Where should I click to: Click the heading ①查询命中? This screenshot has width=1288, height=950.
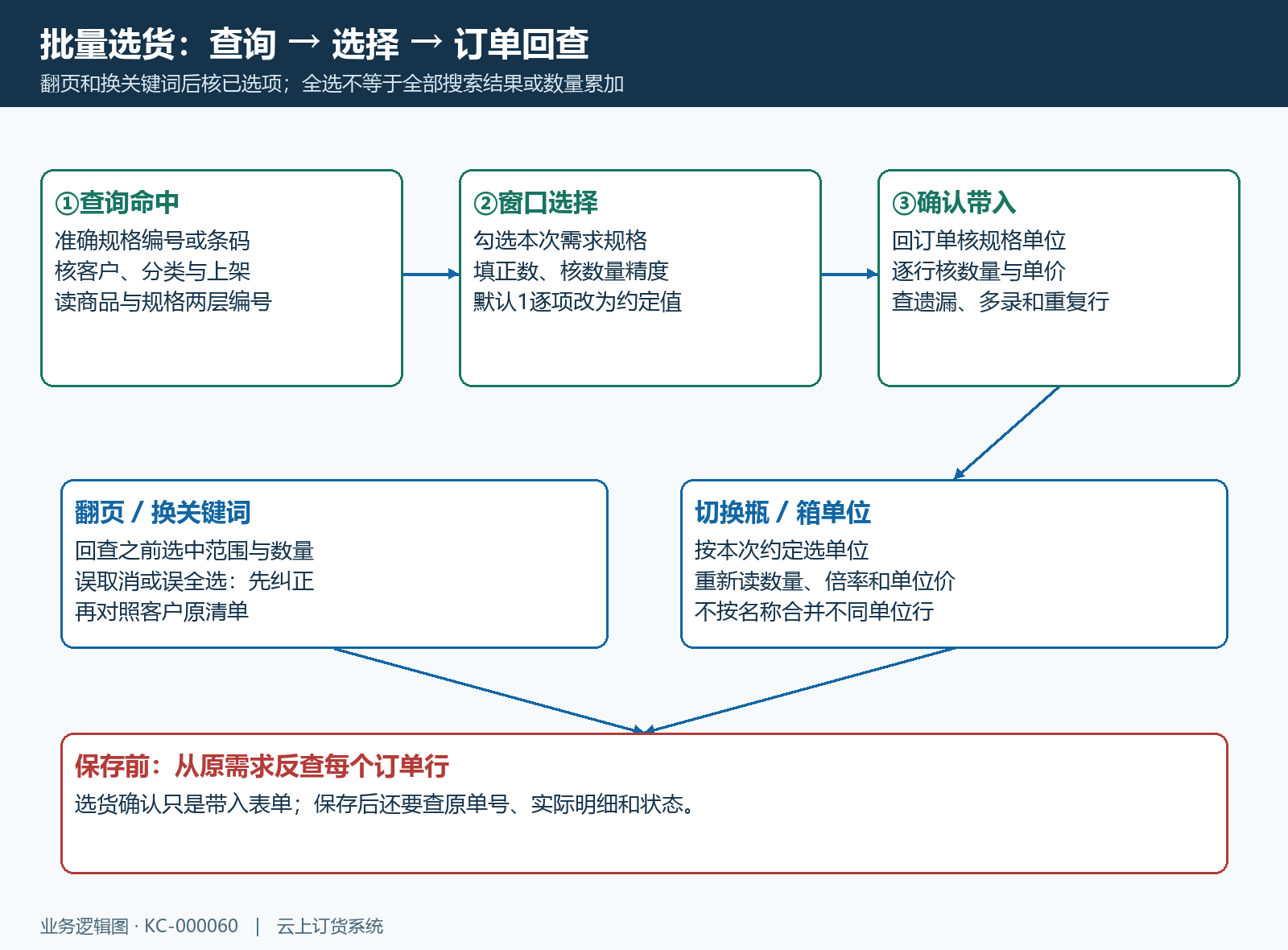tap(117, 203)
